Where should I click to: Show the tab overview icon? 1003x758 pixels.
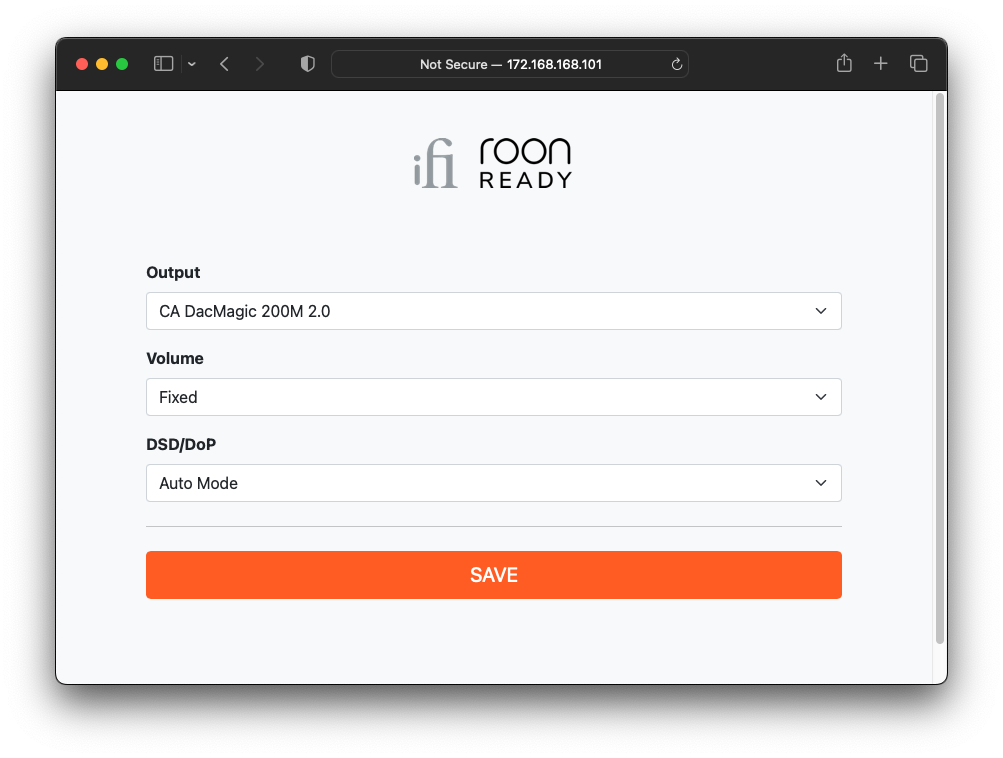[919, 63]
